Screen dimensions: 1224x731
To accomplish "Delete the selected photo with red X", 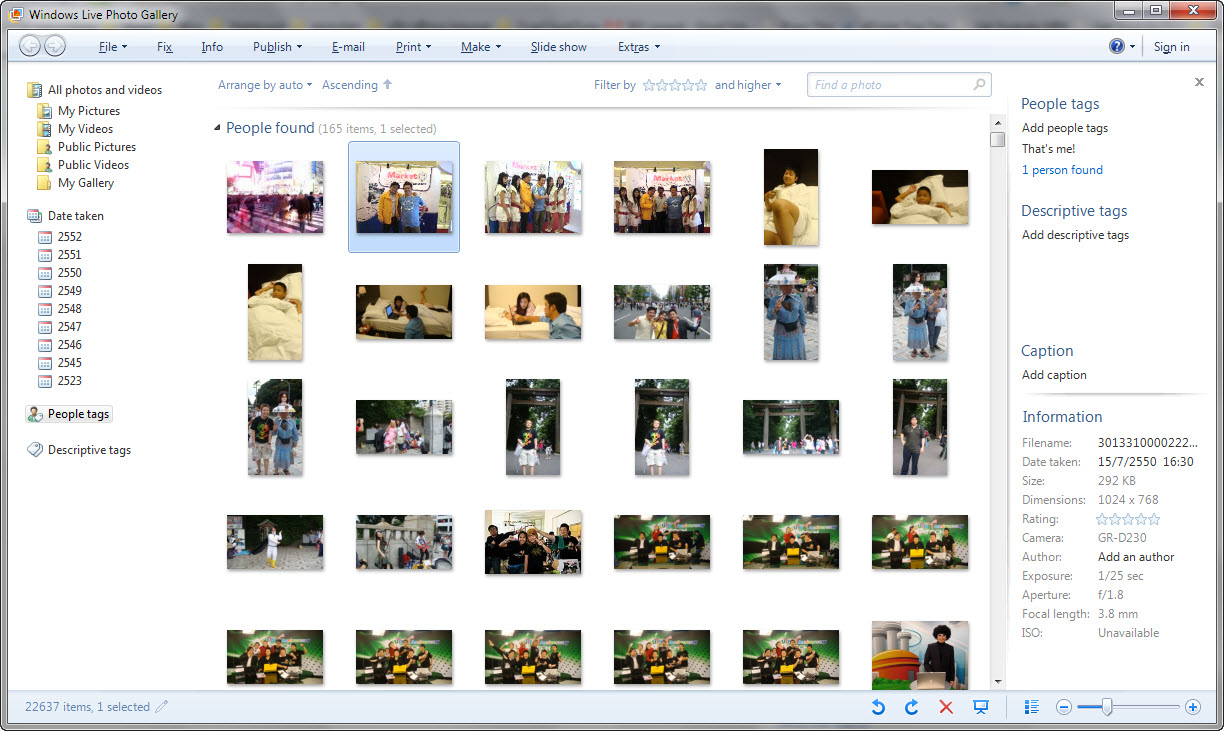I will coord(946,707).
